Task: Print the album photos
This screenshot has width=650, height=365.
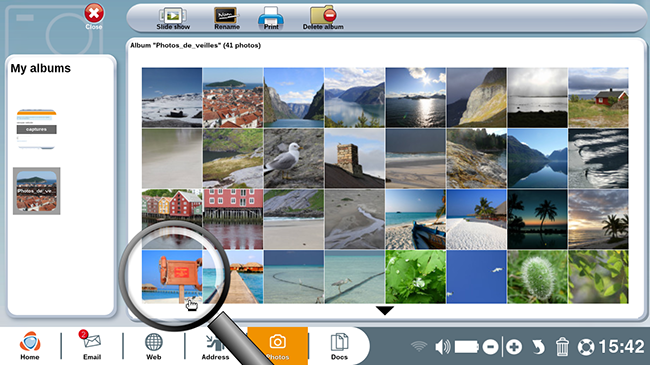Action: (271, 19)
